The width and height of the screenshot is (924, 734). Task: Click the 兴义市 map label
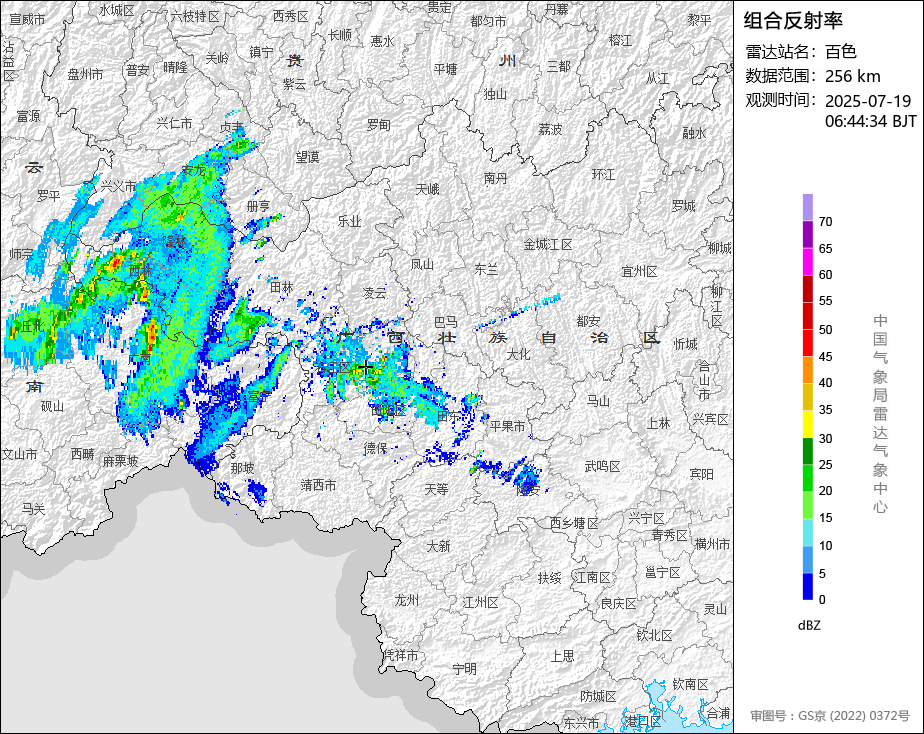[118, 186]
